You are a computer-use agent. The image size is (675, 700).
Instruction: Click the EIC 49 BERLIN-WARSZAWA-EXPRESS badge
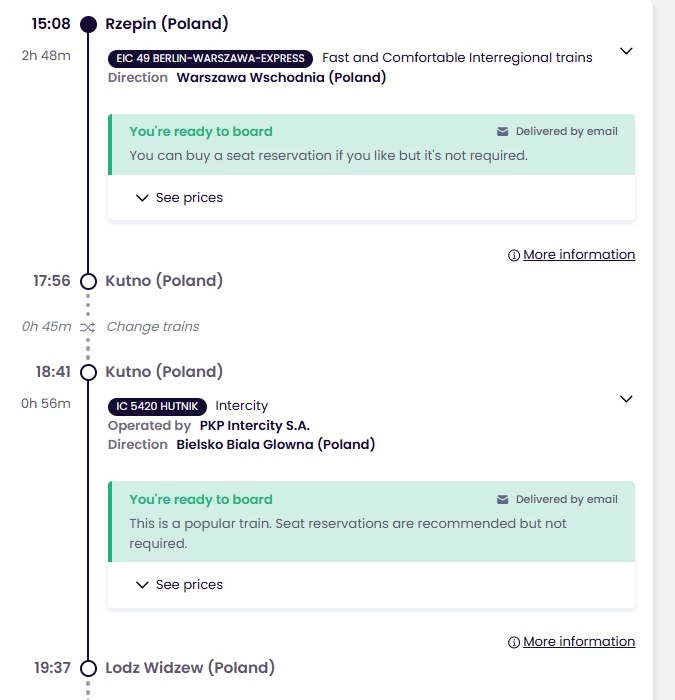[x=210, y=58]
